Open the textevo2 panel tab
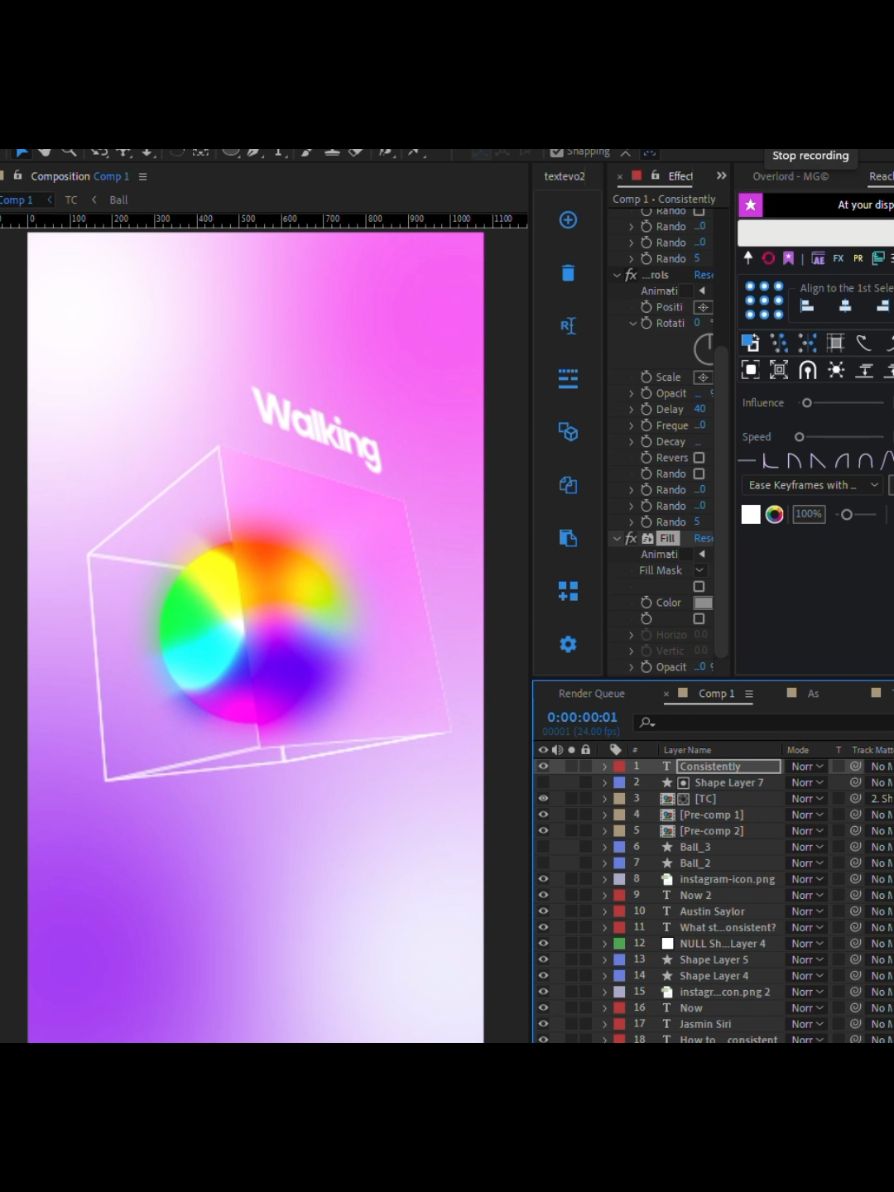894x1192 pixels. (x=564, y=176)
